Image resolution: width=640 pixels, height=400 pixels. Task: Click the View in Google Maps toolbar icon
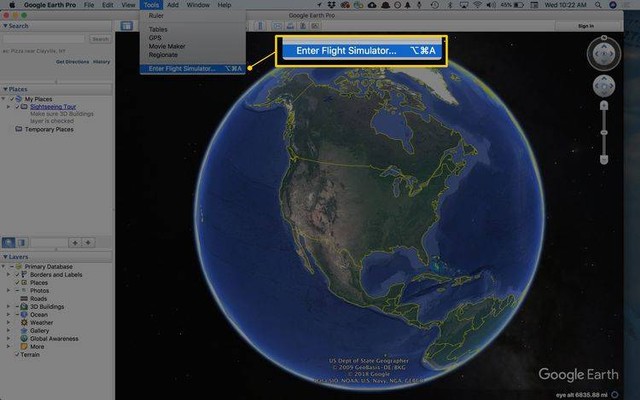pos(315,26)
